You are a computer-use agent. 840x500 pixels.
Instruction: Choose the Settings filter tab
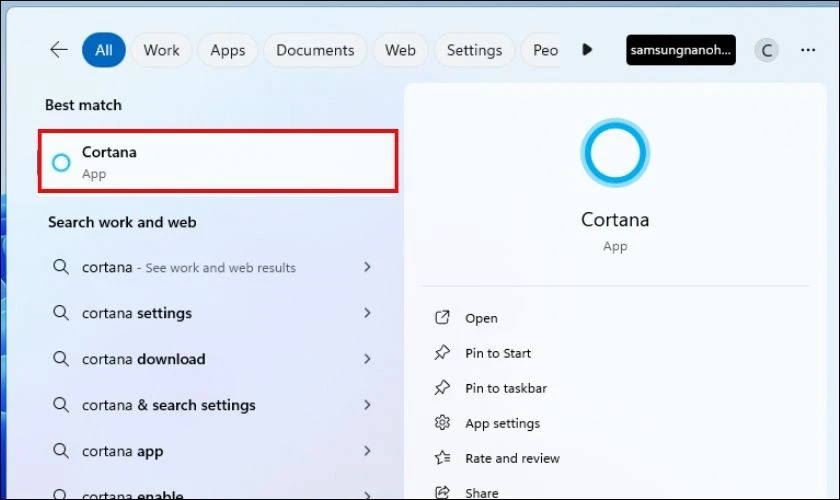coord(475,50)
